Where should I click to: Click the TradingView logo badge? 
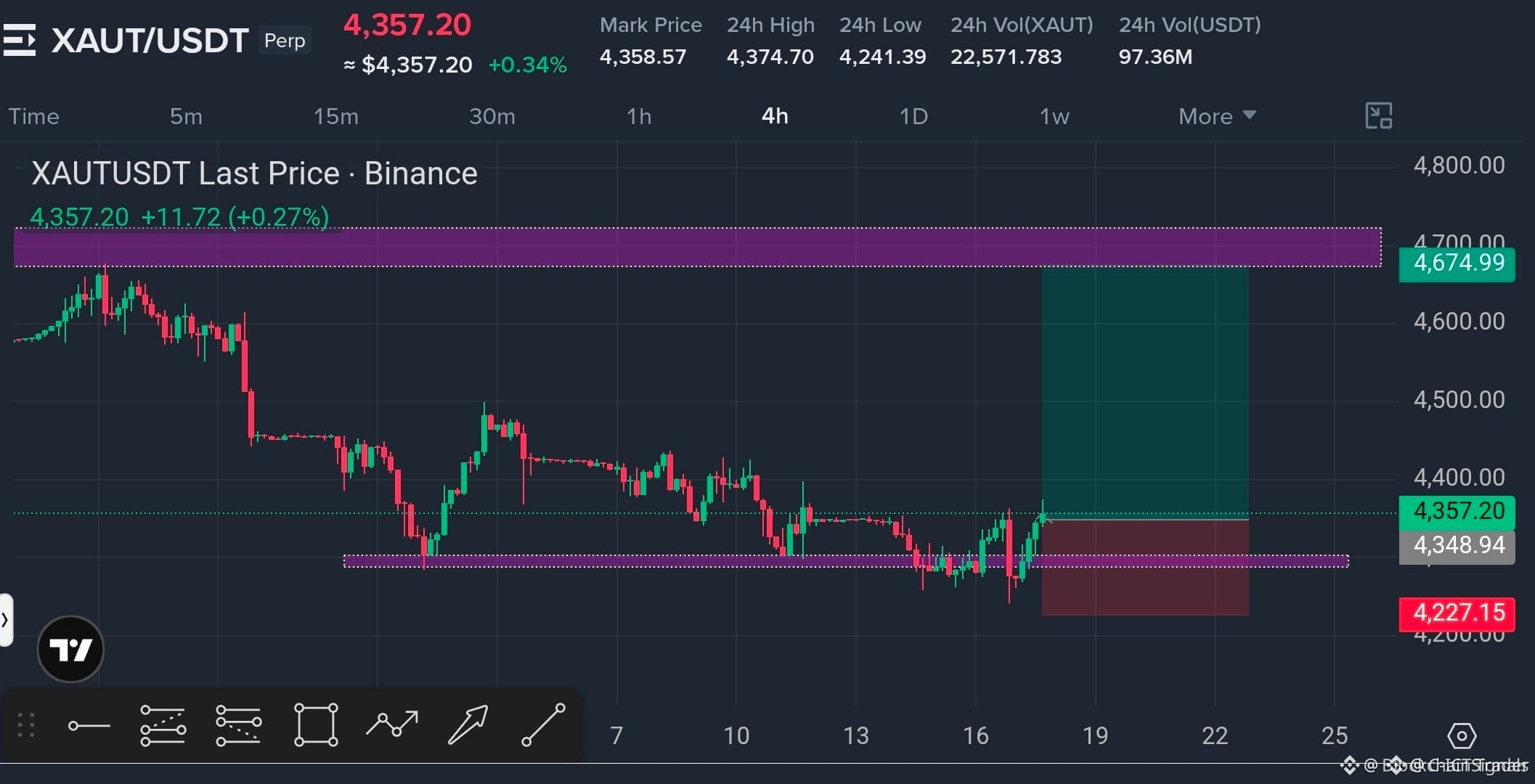pos(70,649)
